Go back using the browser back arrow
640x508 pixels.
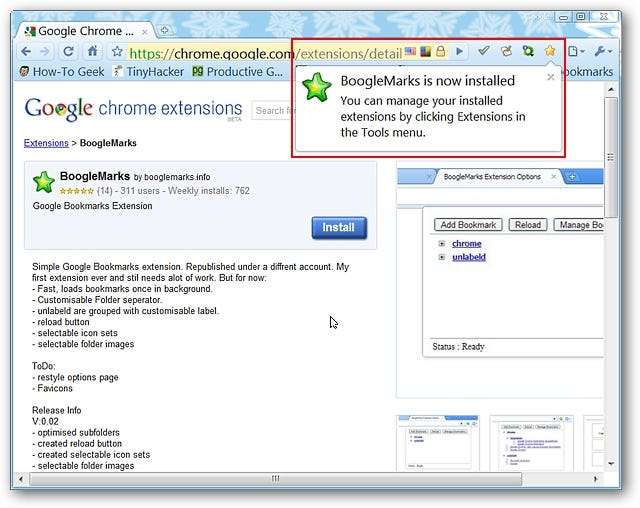(26, 51)
